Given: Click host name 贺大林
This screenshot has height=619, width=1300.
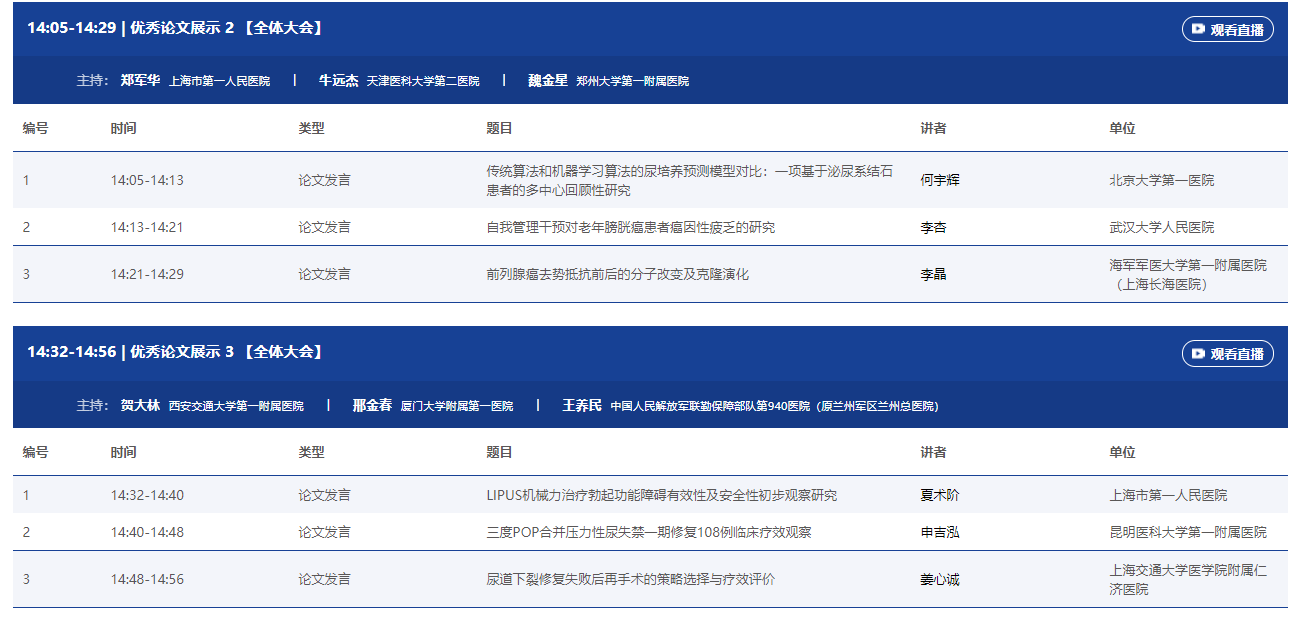Looking at the screenshot, I should tap(140, 405).
